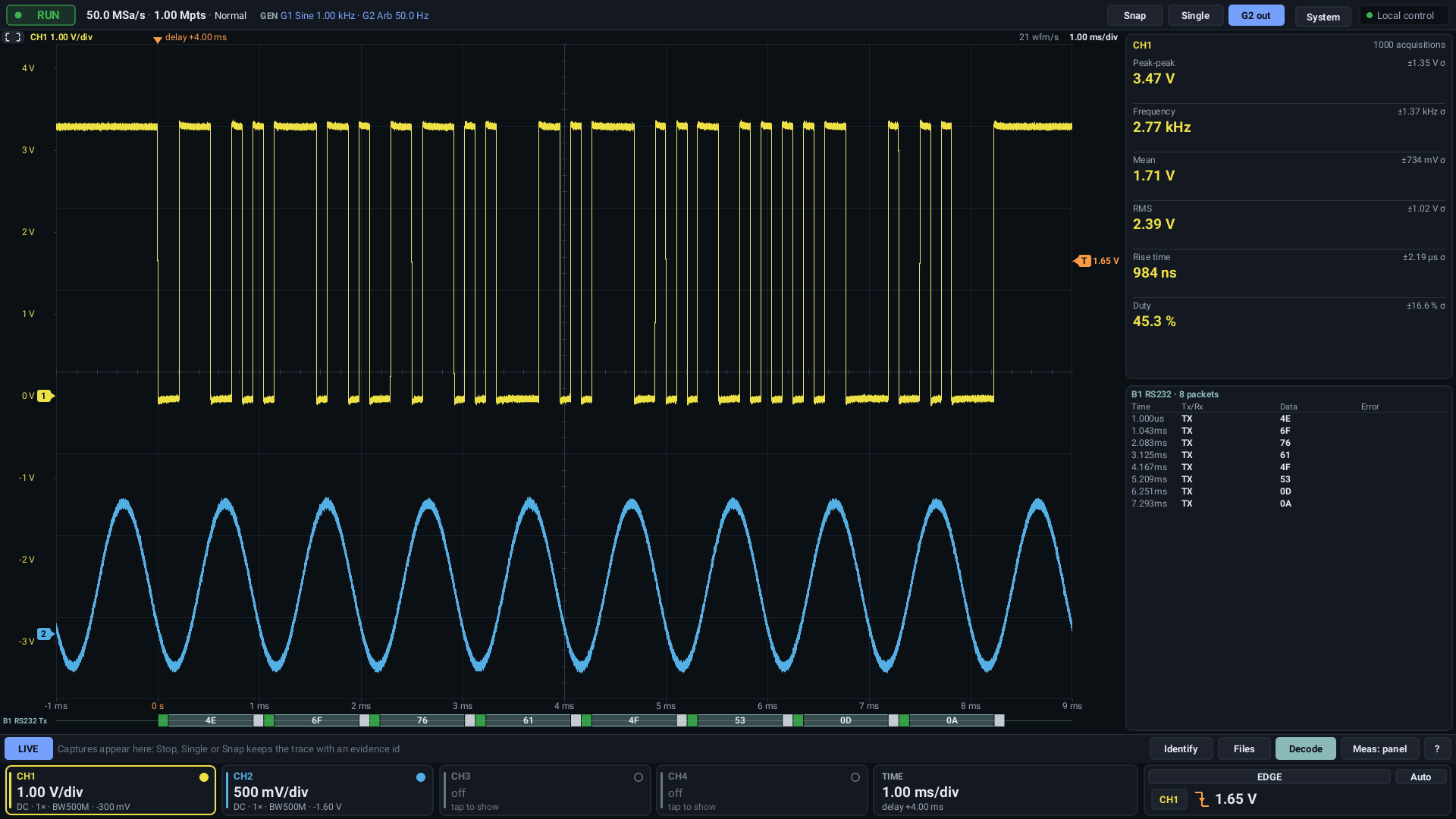The image size is (1456, 819).
Task: Toggle the RUN acquisition state
Action: 41,15
